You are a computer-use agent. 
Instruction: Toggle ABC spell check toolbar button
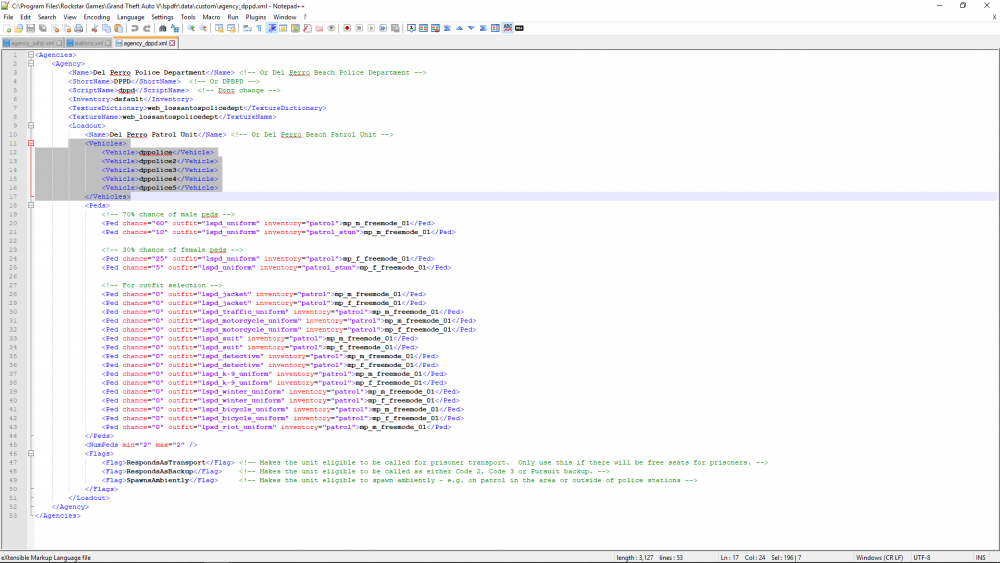[508, 28]
